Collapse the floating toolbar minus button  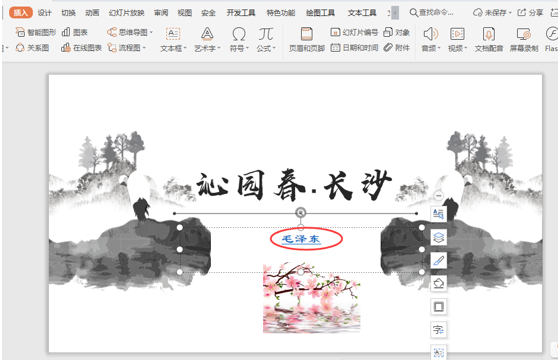(438, 195)
